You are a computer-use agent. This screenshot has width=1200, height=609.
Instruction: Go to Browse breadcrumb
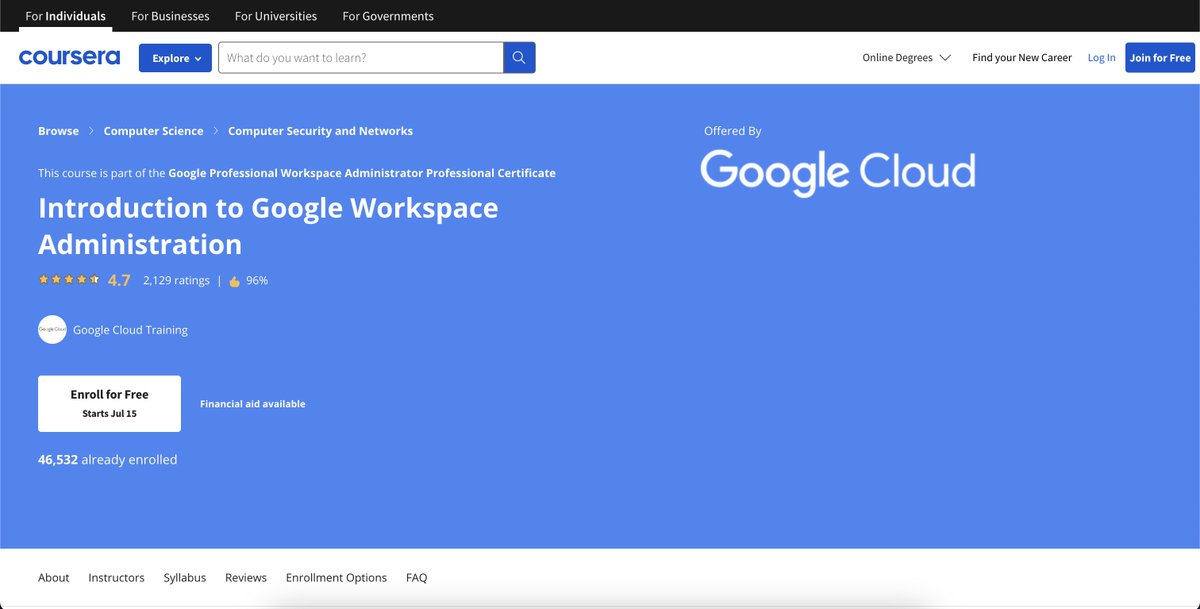pos(58,131)
